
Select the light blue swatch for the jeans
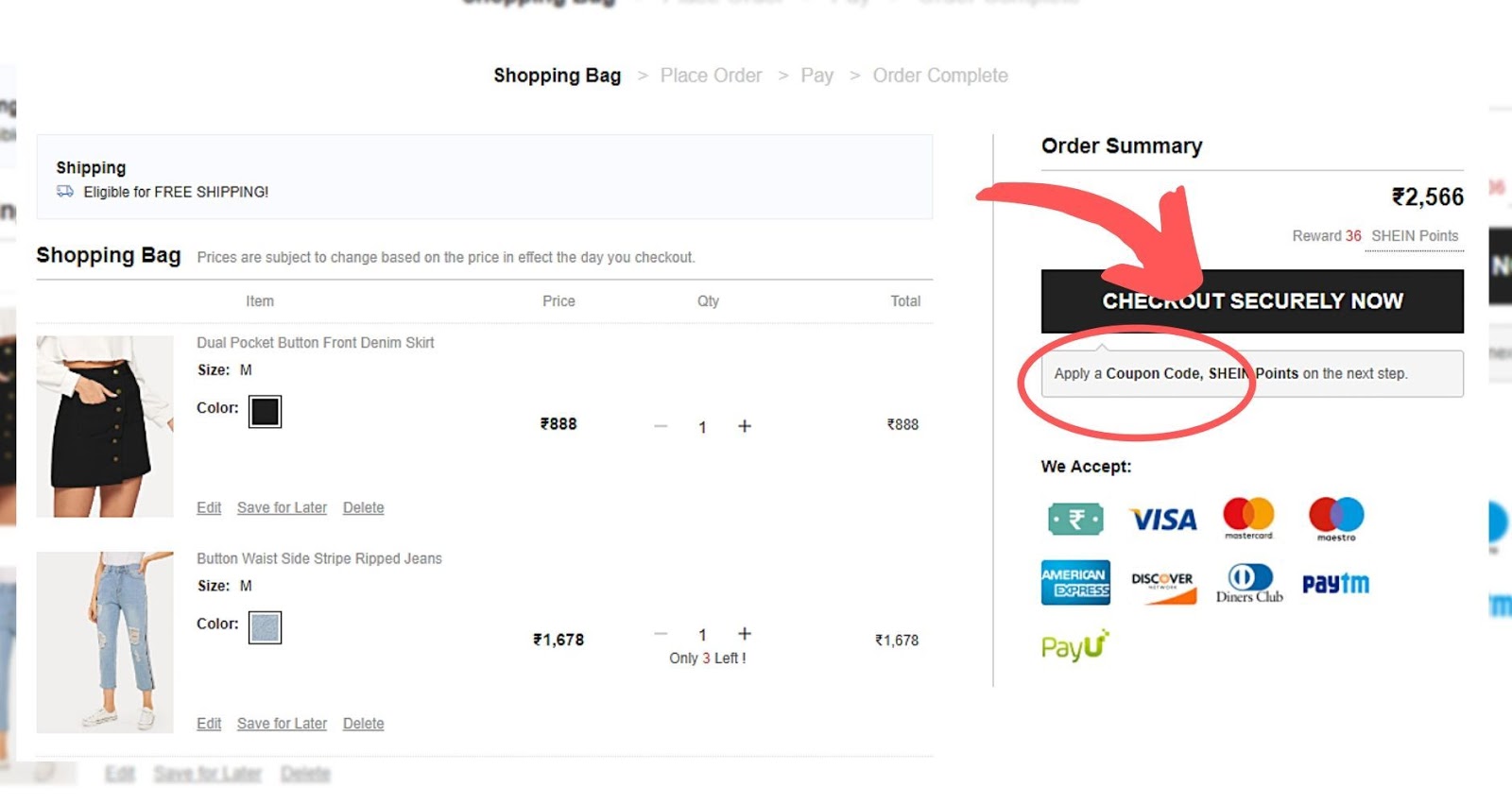click(x=265, y=626)
